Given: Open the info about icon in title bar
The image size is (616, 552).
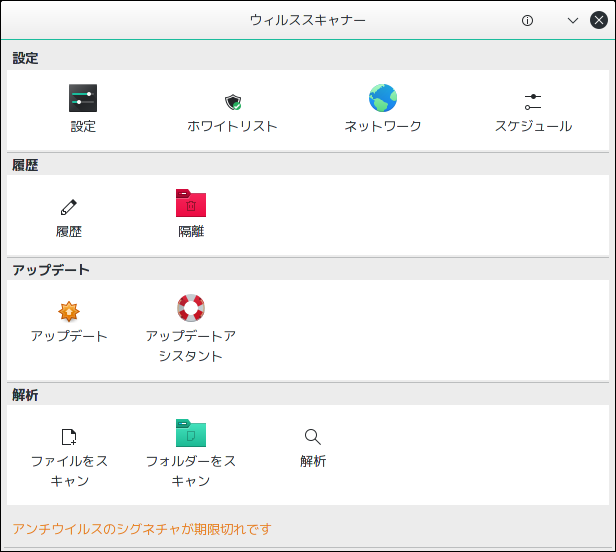Looking at the screenshot, I should [x=527, y=20].
